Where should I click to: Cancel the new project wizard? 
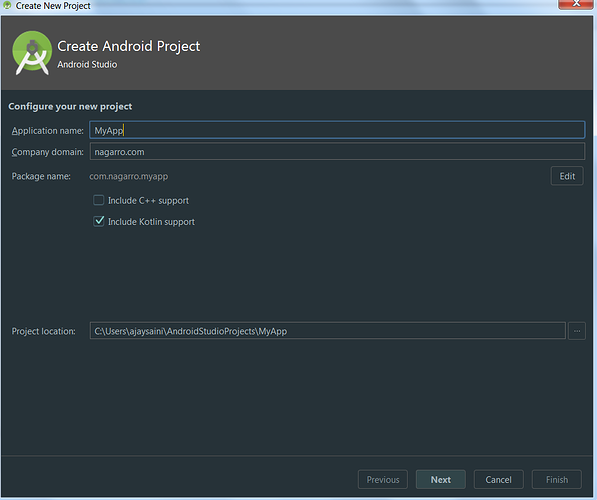coord(498,479)
